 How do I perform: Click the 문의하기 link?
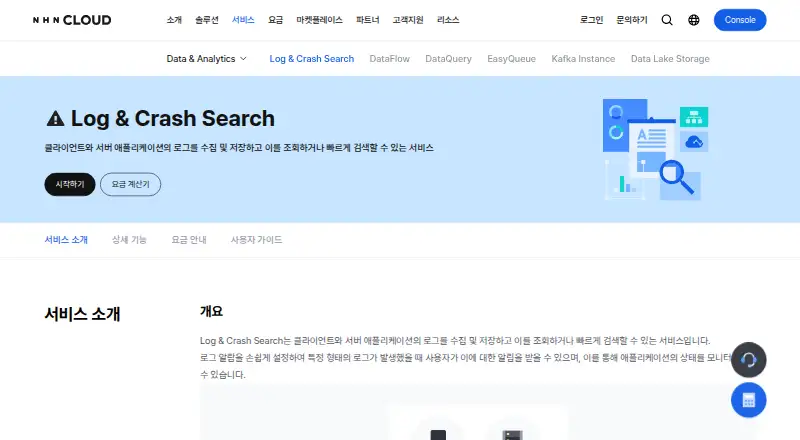[x=632, y=20]
